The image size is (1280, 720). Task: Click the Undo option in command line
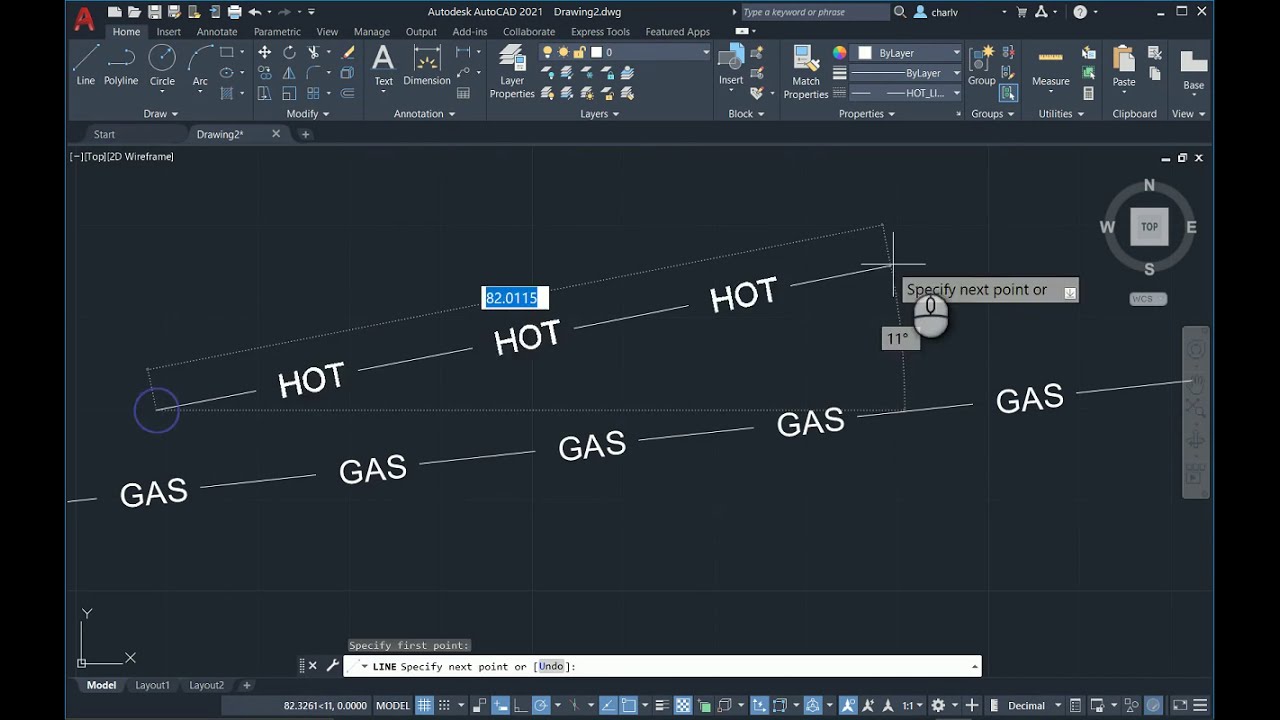coord(551,666)
